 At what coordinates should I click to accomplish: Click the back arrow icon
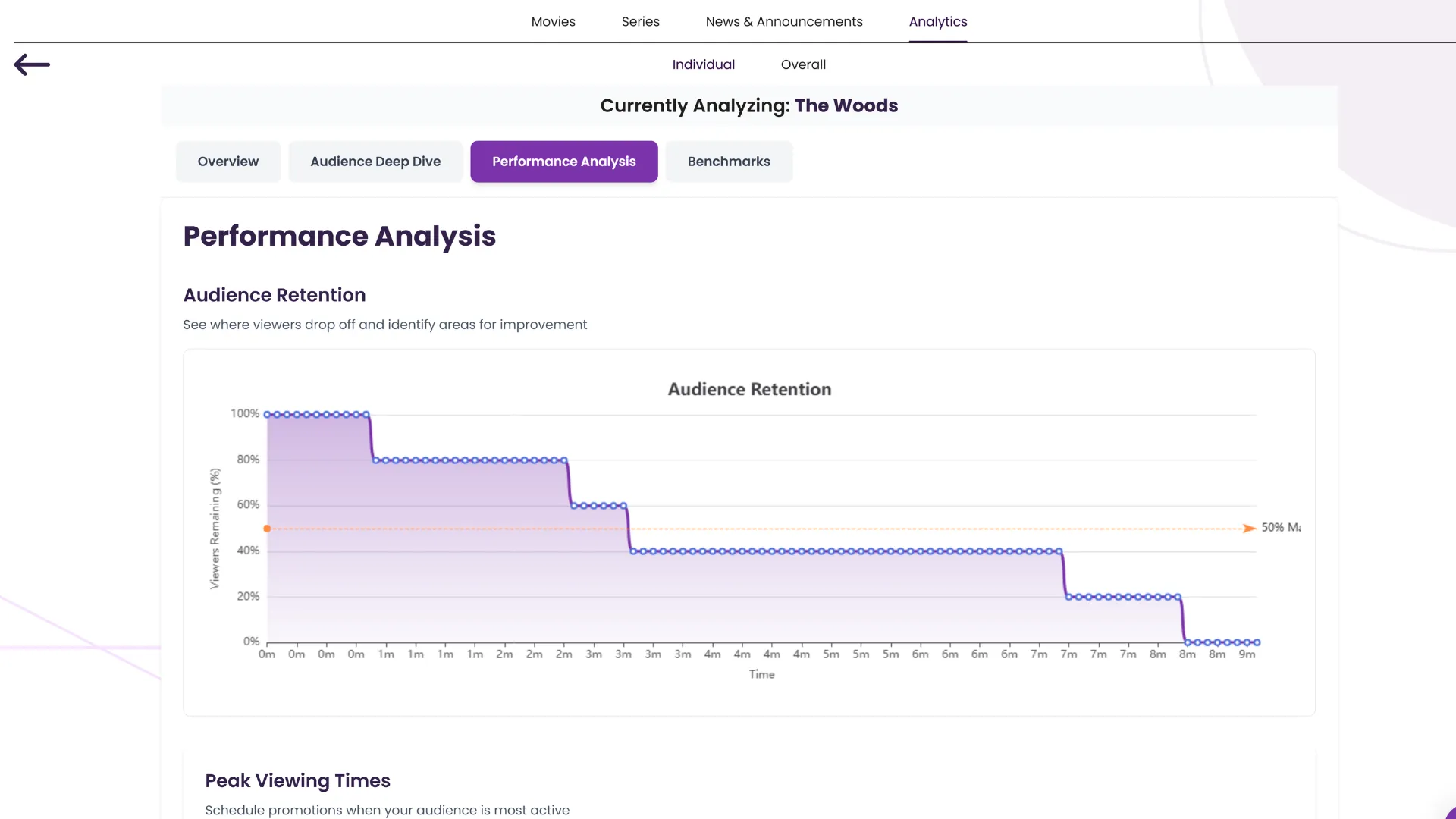point(32,64)
